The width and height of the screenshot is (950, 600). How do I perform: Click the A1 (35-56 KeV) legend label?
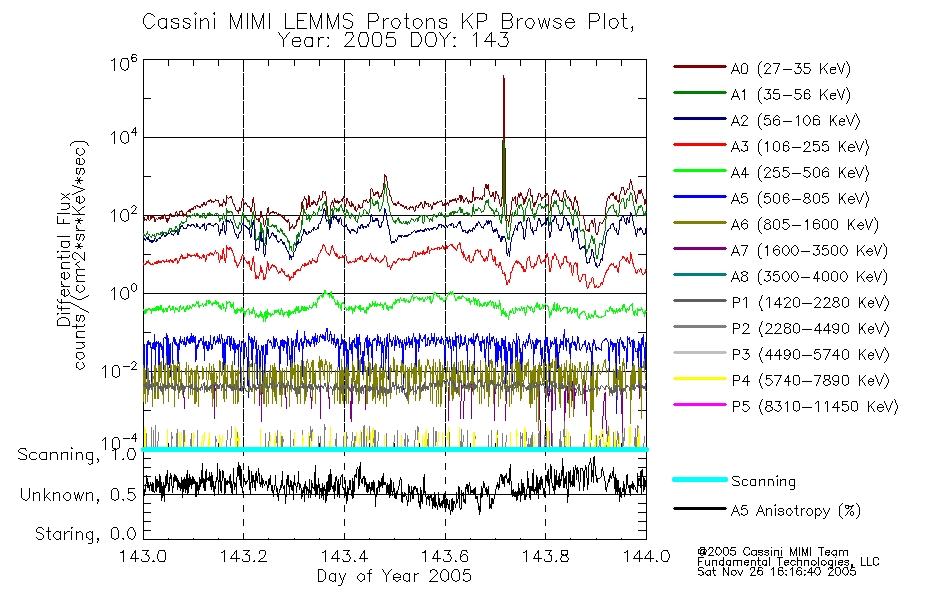click(791, 95)
